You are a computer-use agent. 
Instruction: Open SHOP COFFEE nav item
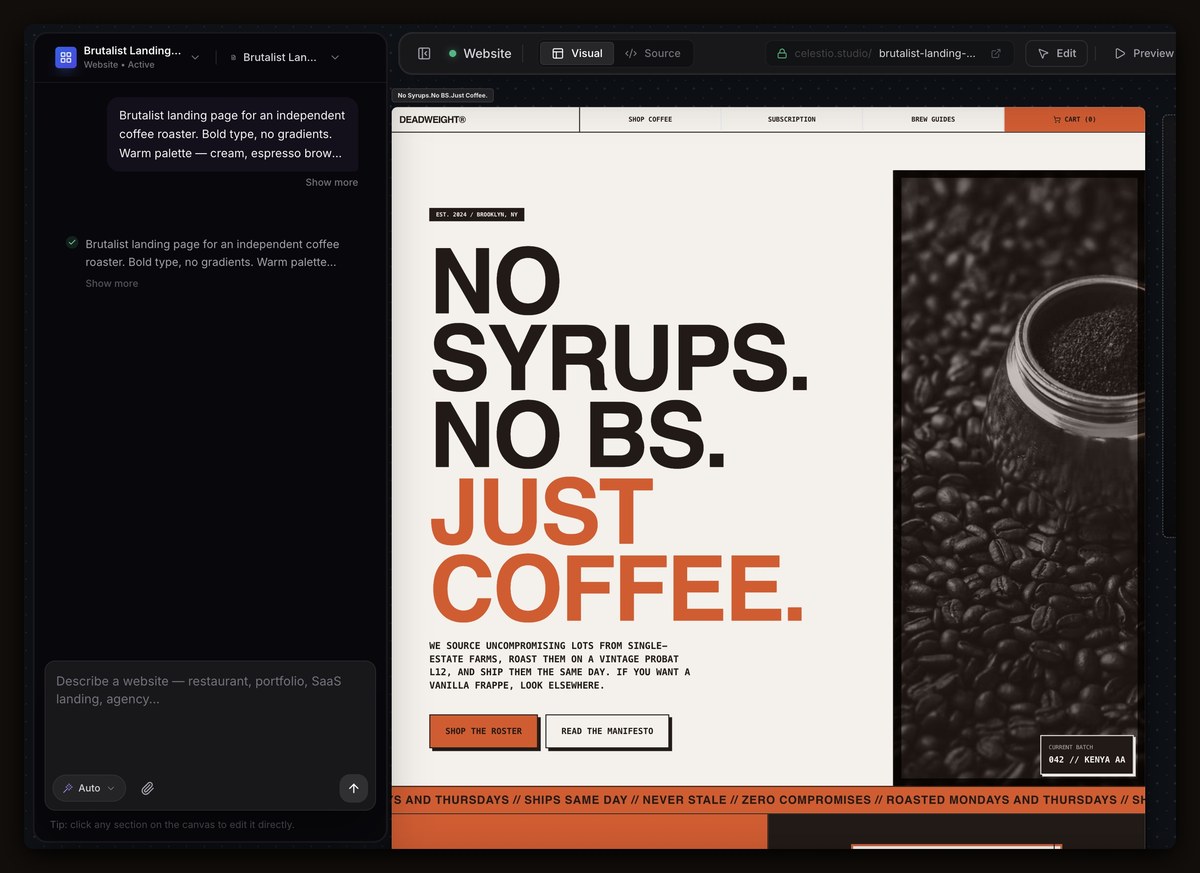[x=650, y=119]
